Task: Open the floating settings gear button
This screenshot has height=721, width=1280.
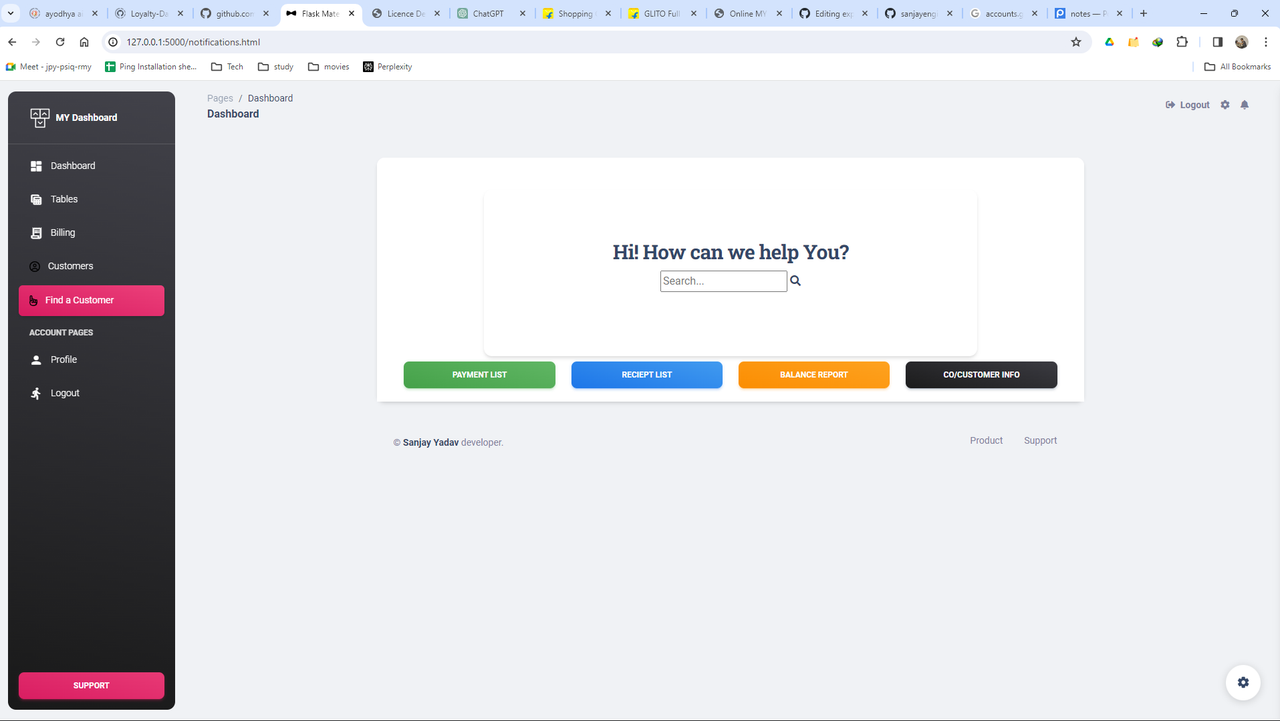Action: point(1242,682)
